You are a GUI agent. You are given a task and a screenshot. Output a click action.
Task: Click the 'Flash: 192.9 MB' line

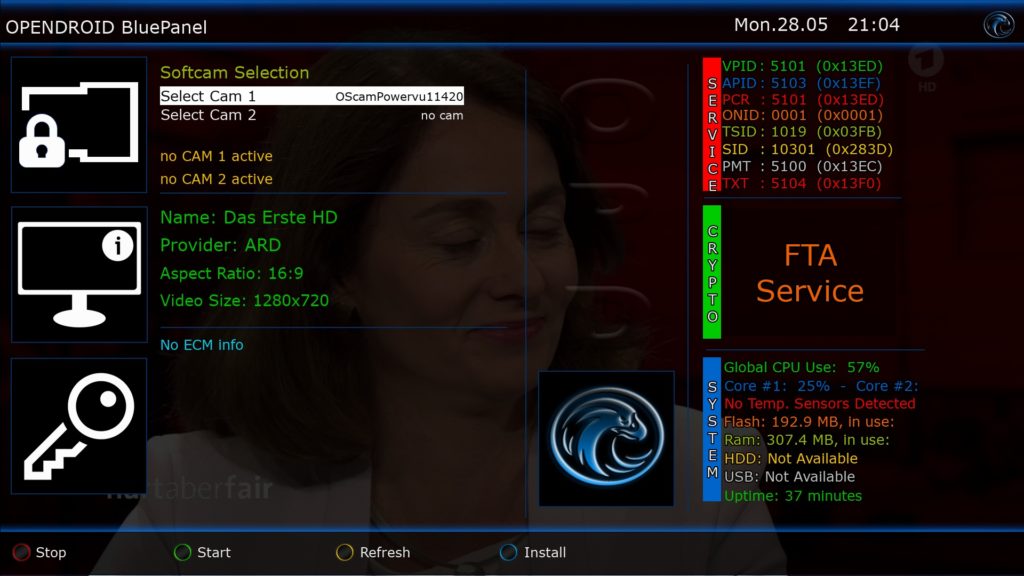point(809,422)
